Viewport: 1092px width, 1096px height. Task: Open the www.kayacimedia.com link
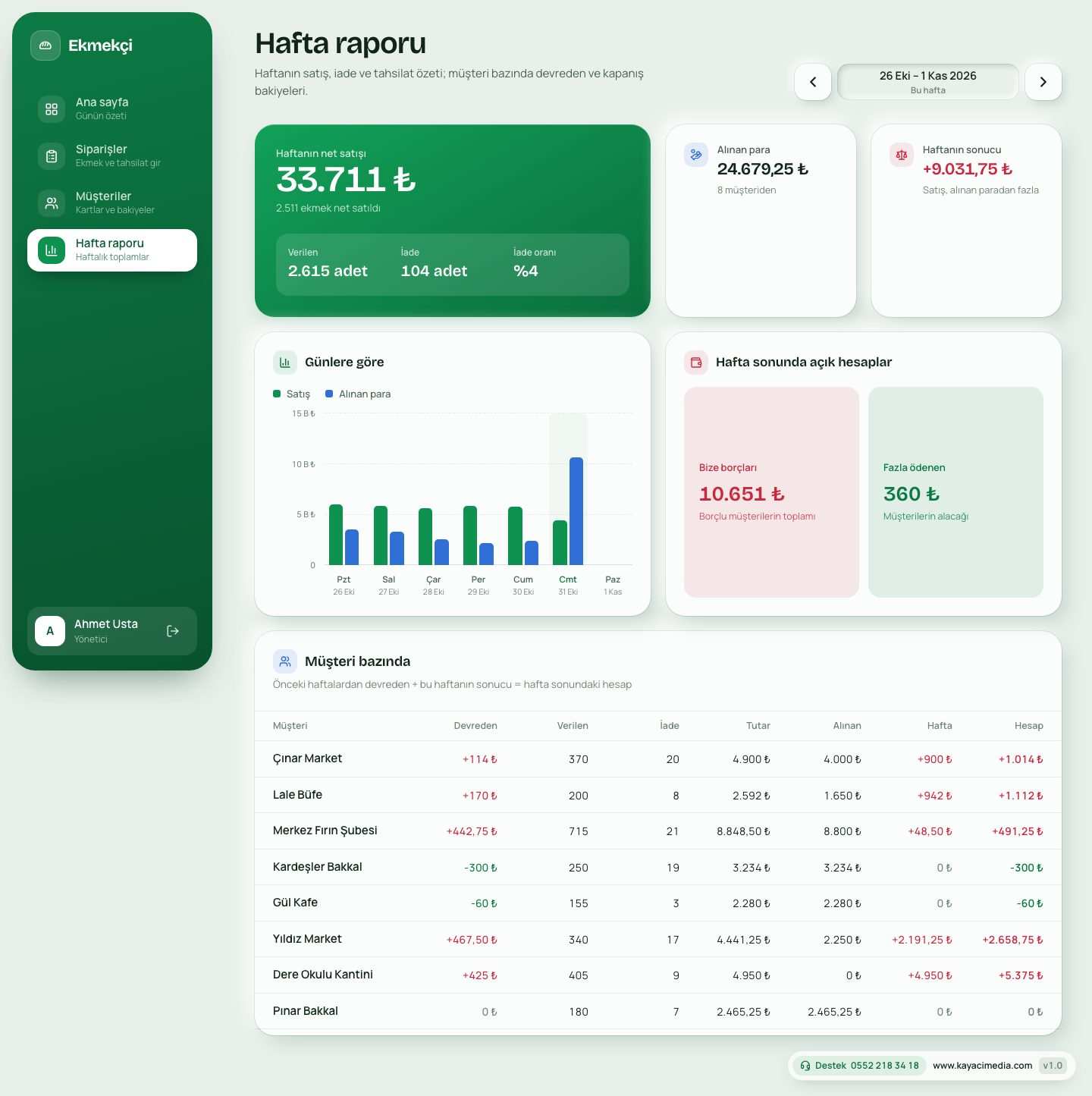[x=982, y=1066]
